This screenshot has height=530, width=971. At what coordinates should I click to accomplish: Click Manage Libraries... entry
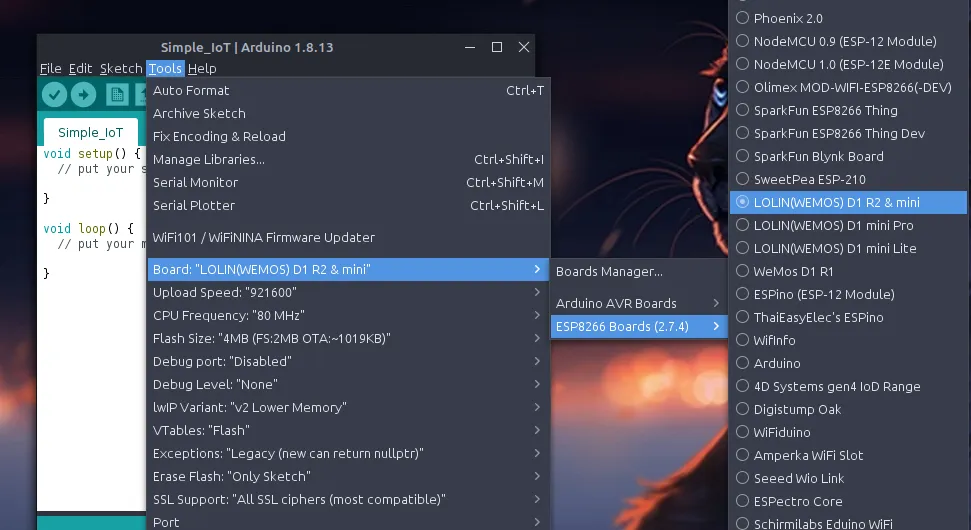tap(209, 160)
